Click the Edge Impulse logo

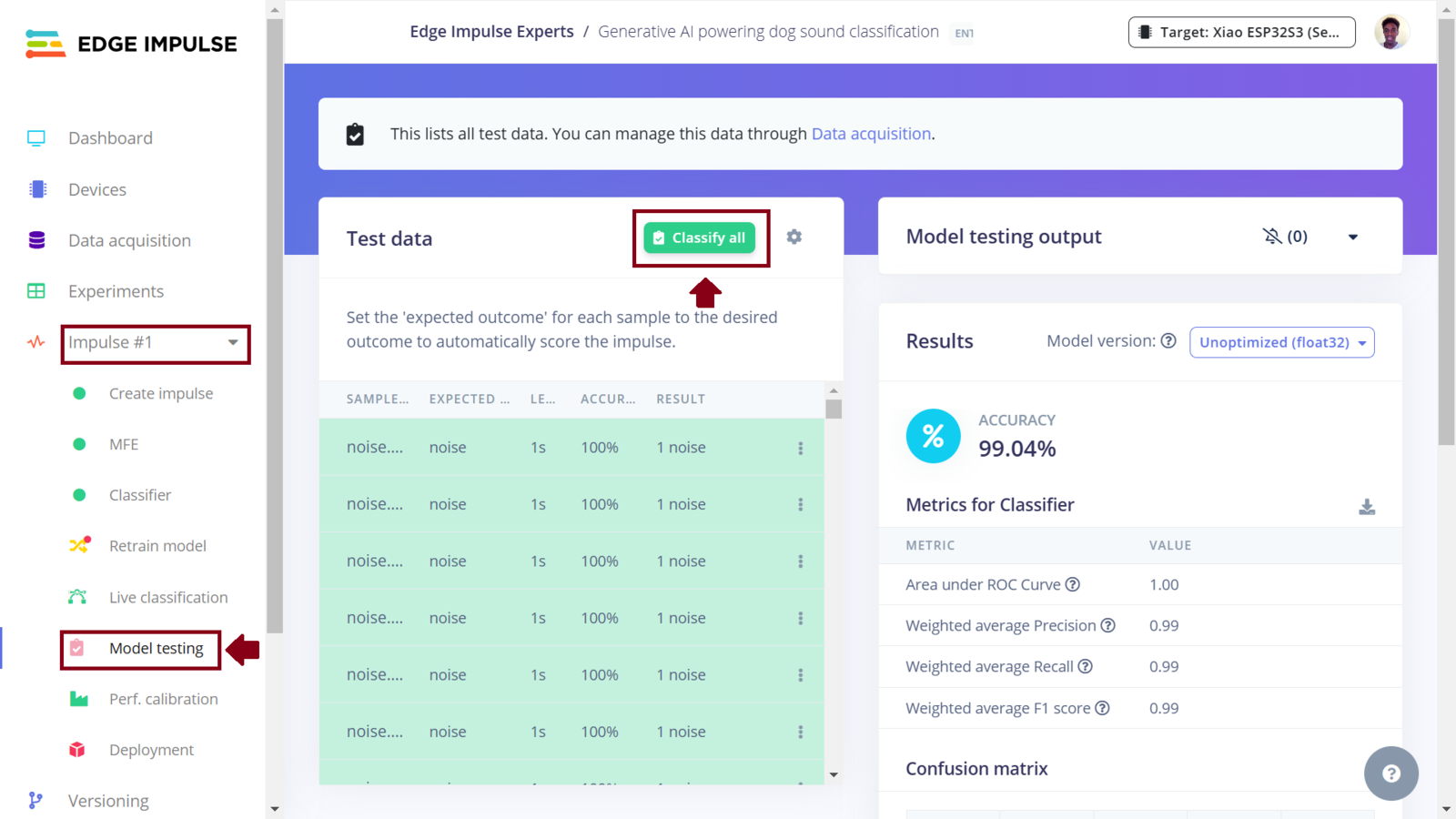click(132, 44)
